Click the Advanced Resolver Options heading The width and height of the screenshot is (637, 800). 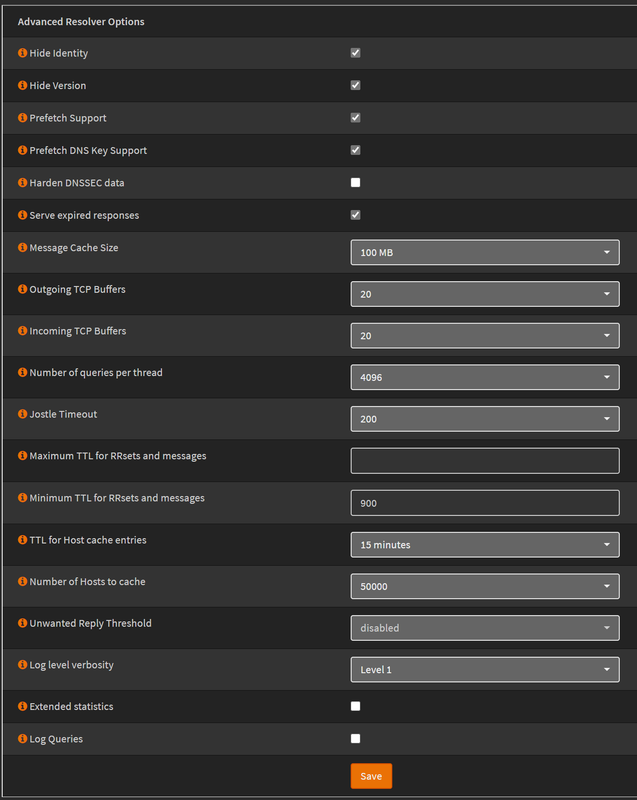click(x=81, y=21)
